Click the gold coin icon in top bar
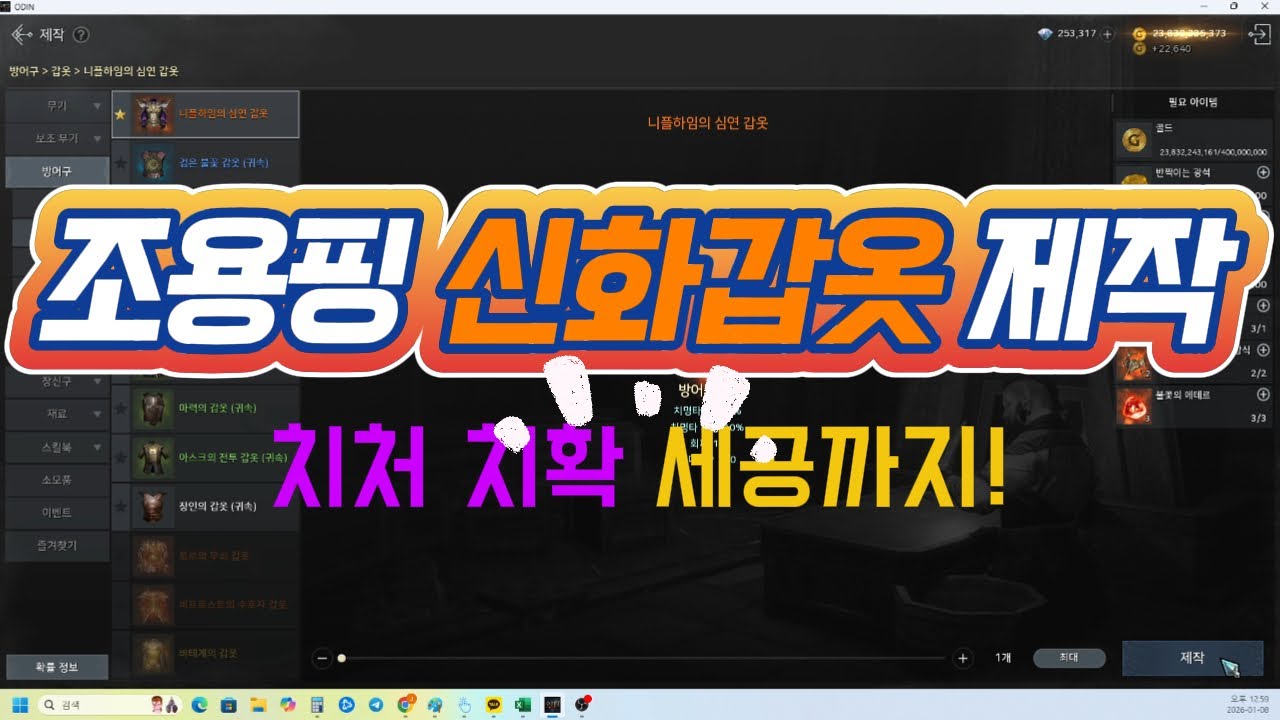1280x720 pixels. click(1139, 34)
